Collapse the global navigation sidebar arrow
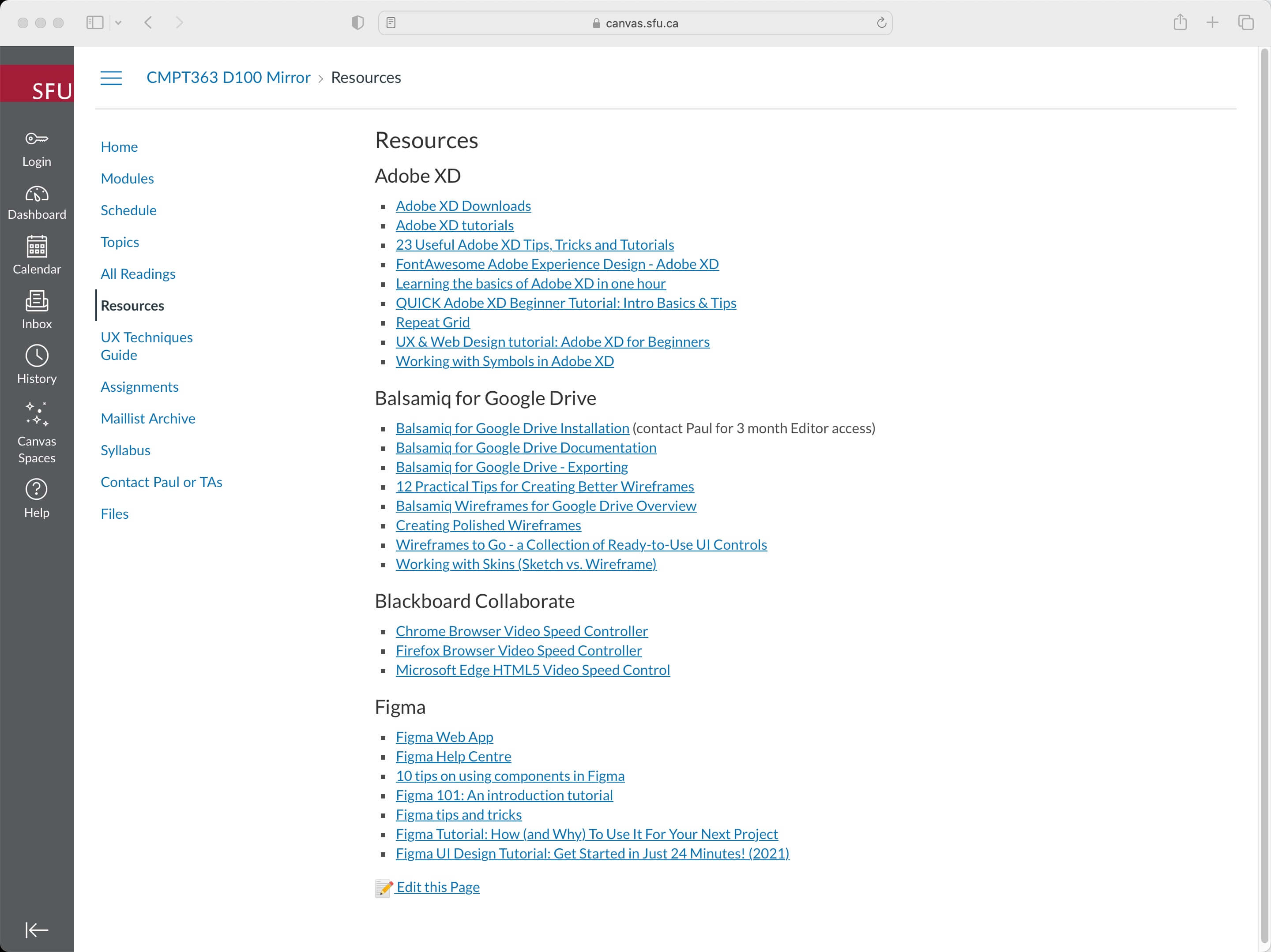The image size is (1271, 952). pos(37,930)
